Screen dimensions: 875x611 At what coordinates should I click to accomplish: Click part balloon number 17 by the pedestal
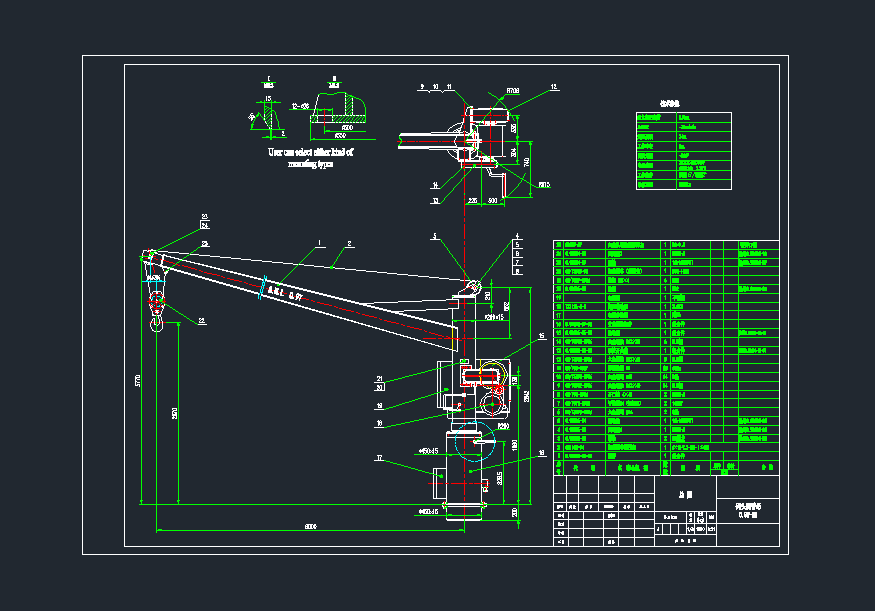[381, 459]
